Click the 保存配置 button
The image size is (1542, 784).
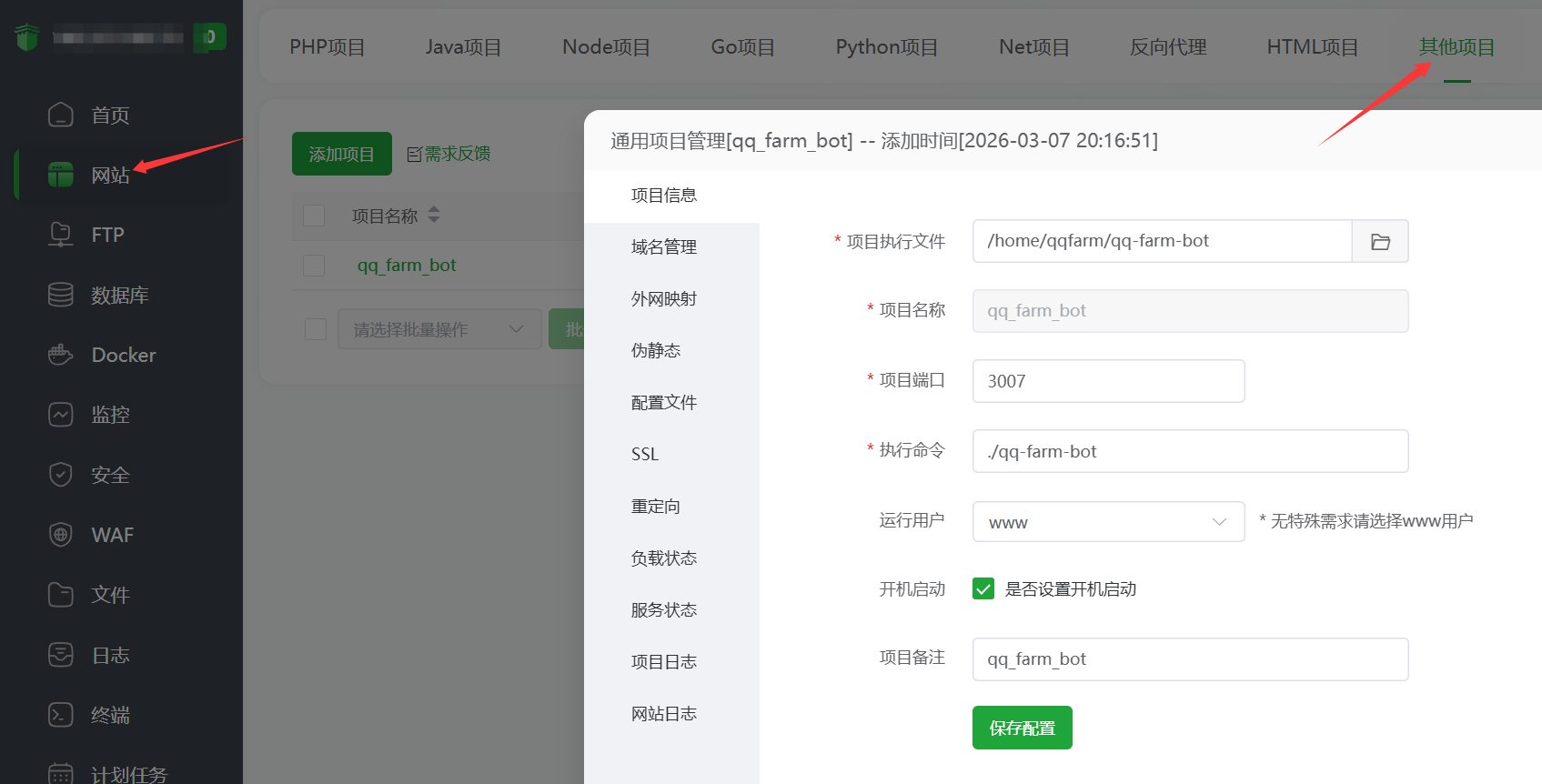coord(1022,728)
